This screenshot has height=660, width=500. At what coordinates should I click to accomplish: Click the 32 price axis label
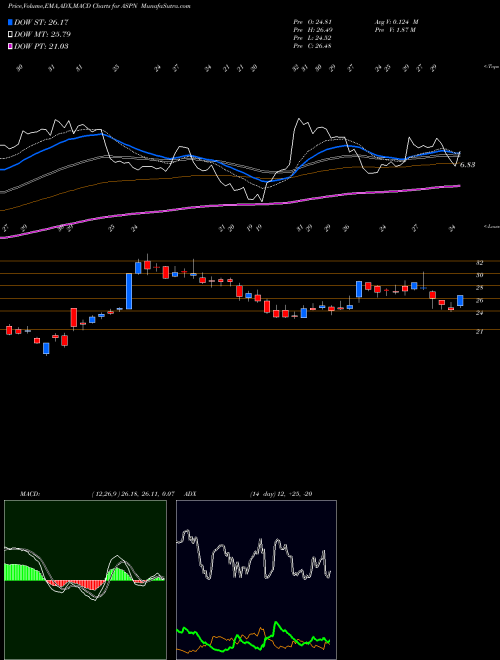(x=479, y=263)
